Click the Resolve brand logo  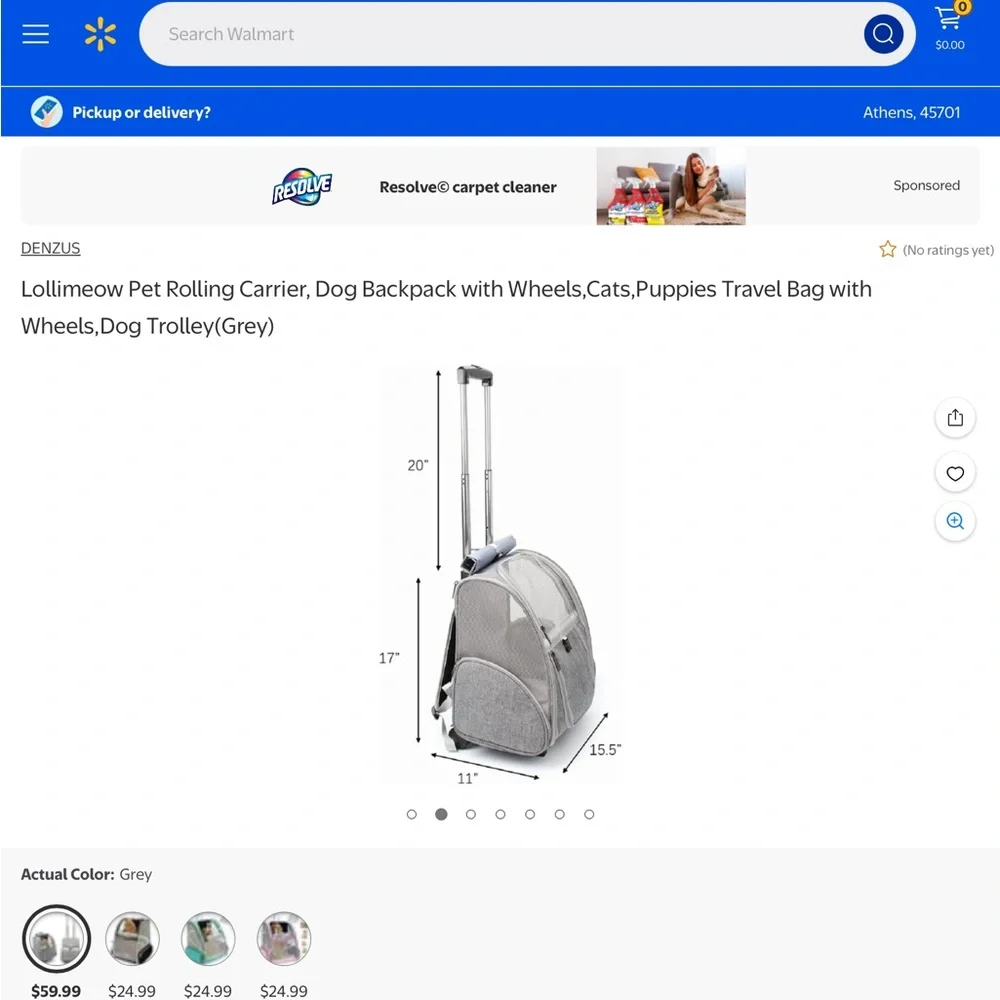click(x=302, y=186)
